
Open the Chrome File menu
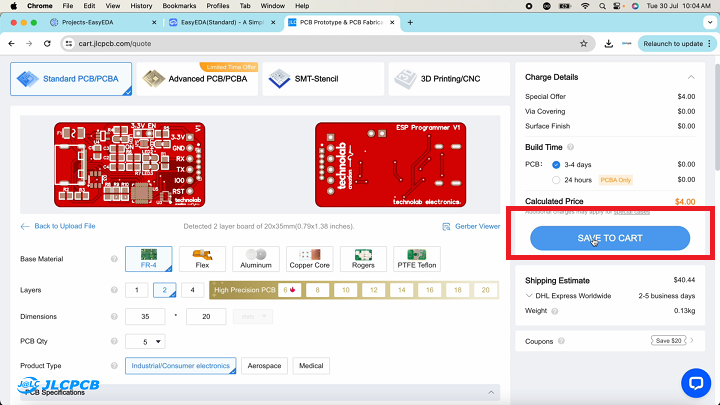[68, 6]
